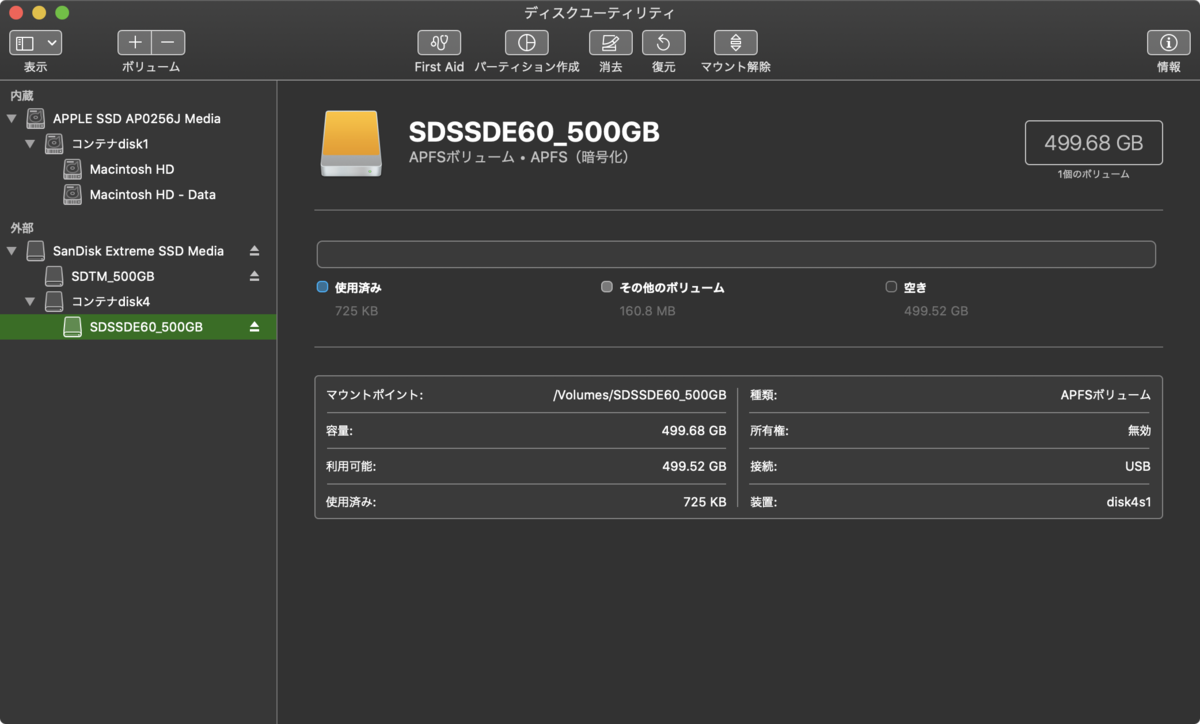The image size is (1200, 724).
Task: Delete a volume with the minus button
Action: click(168, 43)
